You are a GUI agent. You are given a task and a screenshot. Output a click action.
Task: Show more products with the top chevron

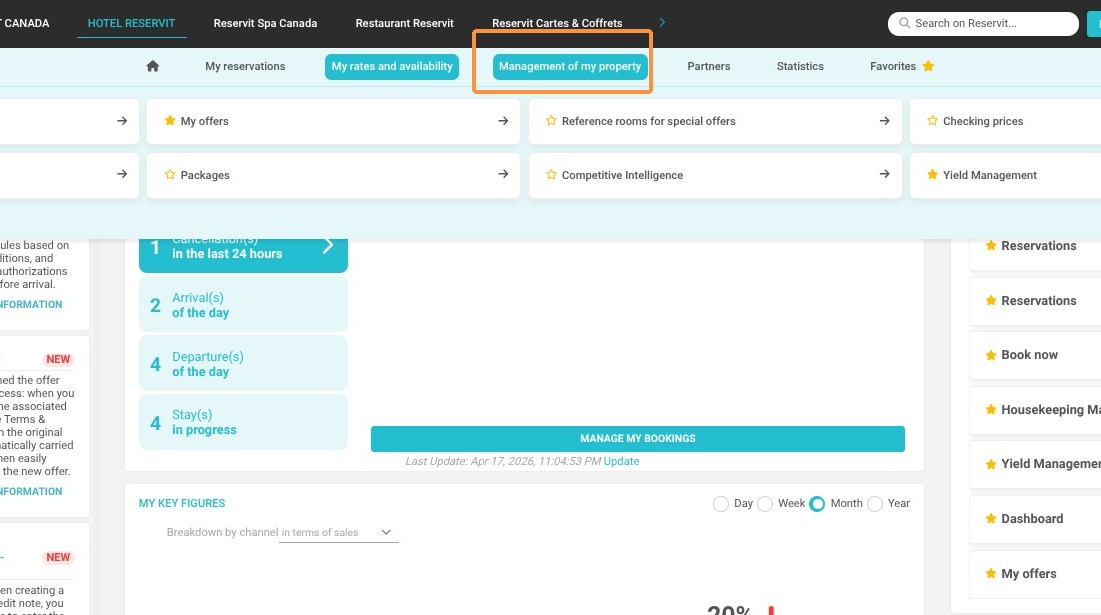coord(661,22)
